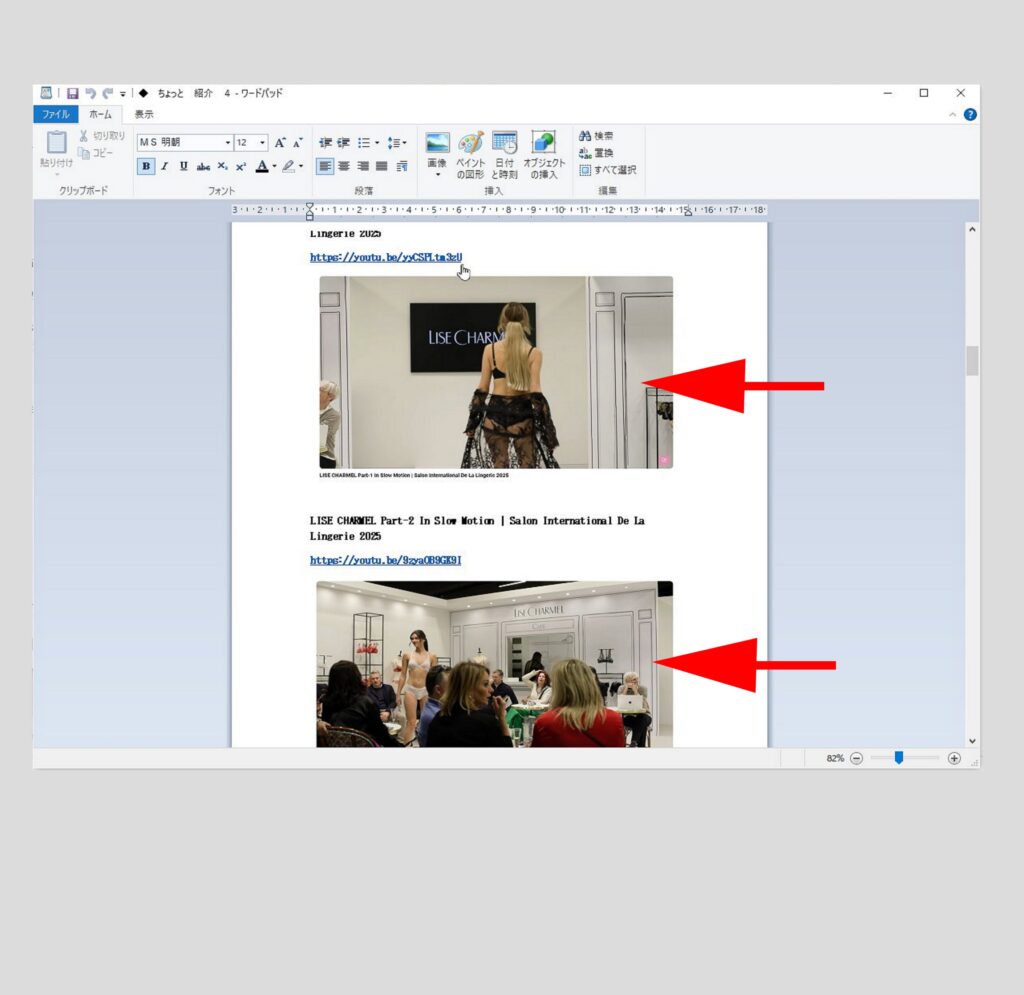The height and width of the screenshot is (995, 1024).
Task: Click the コピー copy button
Action: pos(95,153)
